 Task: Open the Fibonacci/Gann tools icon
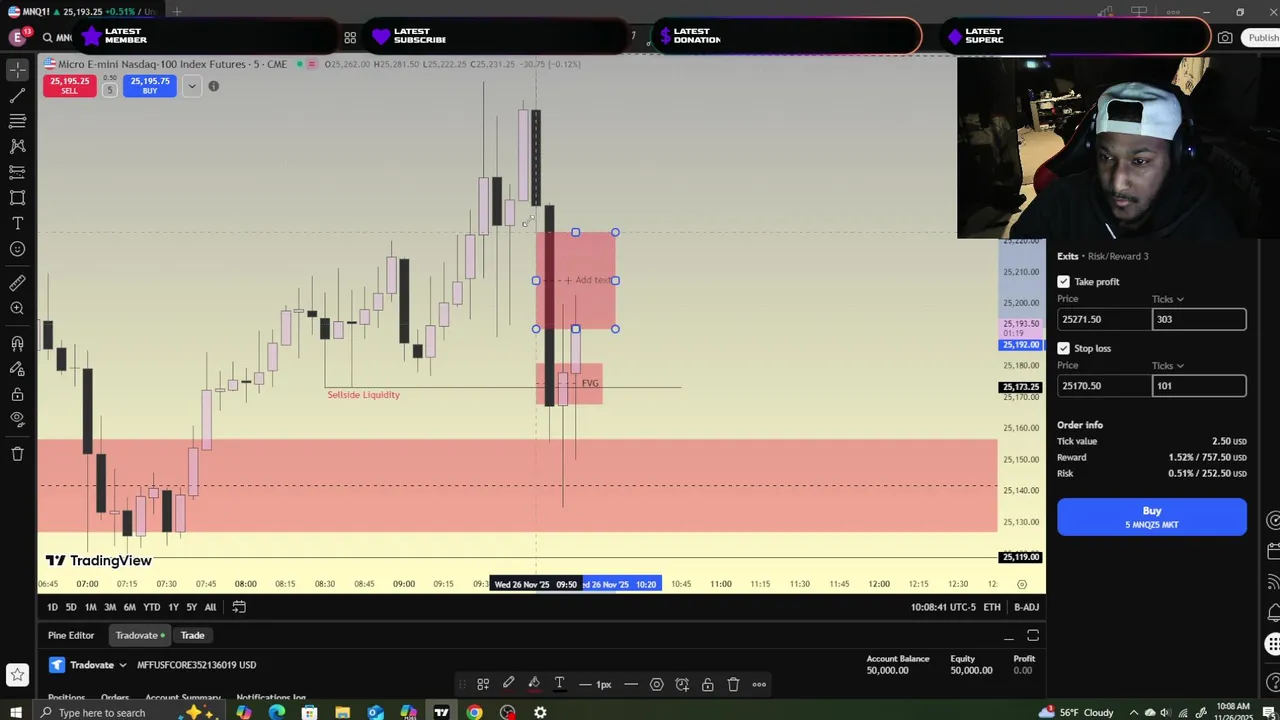(x=17, y=121)
